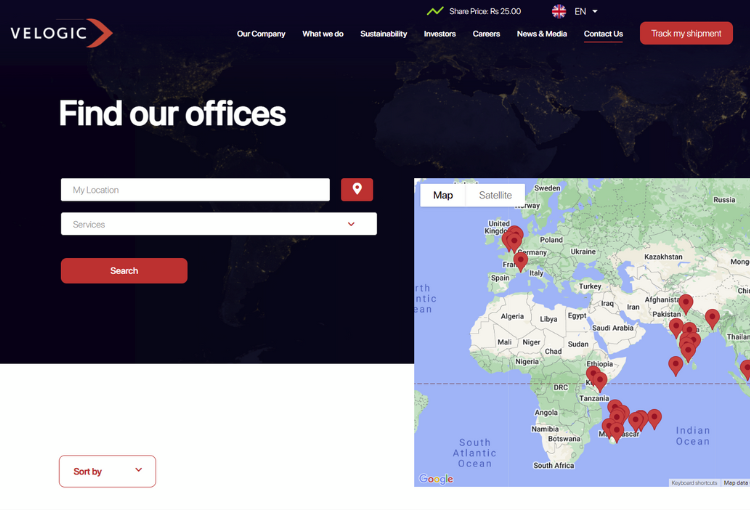Navigate to Careers
This screenshot has height=510, width=750.
click(486, 34)
